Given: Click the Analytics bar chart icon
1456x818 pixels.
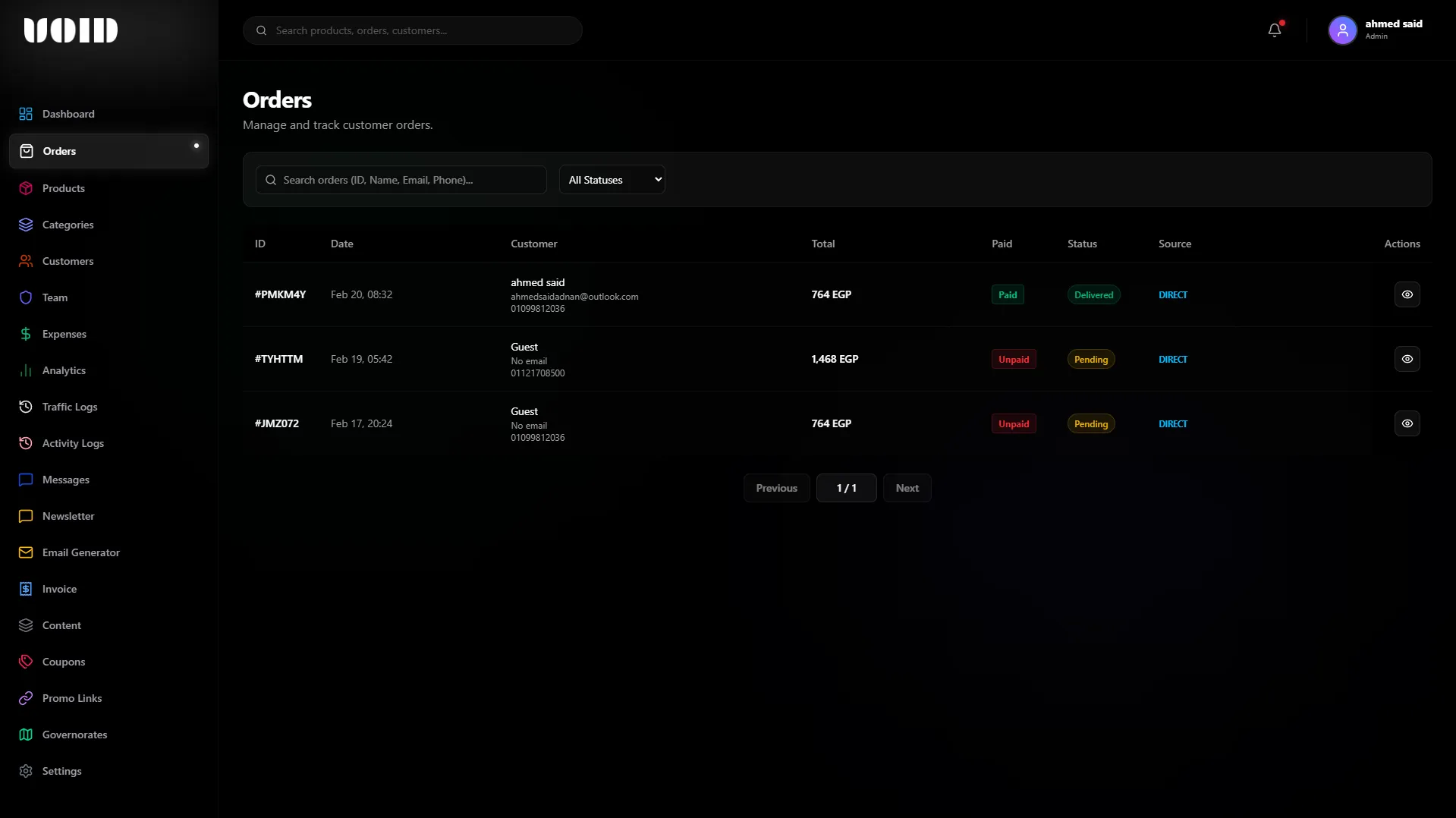Looking at the screenshot, I should pos(26,370).
